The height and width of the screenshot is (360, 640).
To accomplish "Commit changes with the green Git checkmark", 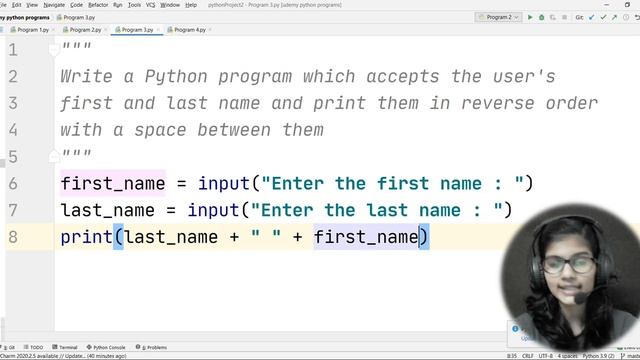I will [603, 18].
